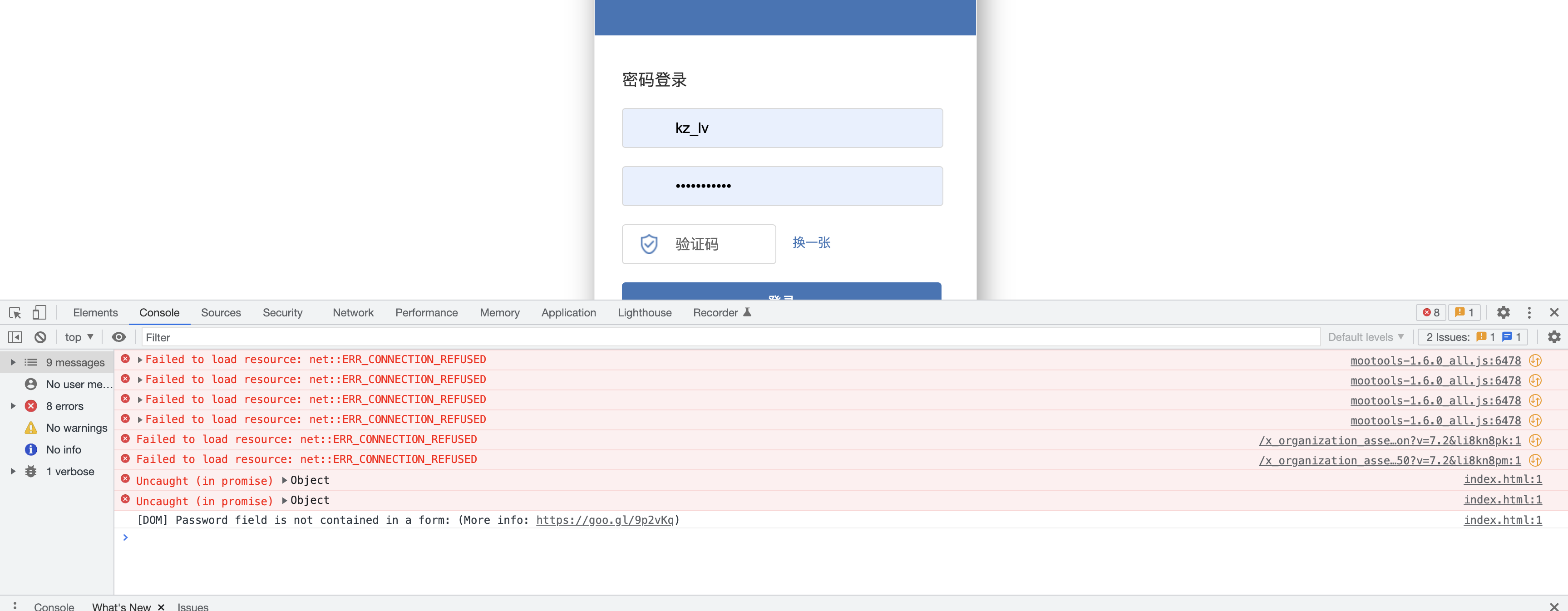This screenshot has height=611, width=1568.
Task: Click the shield icon in captcha field
Action: (x=649, y=245)
